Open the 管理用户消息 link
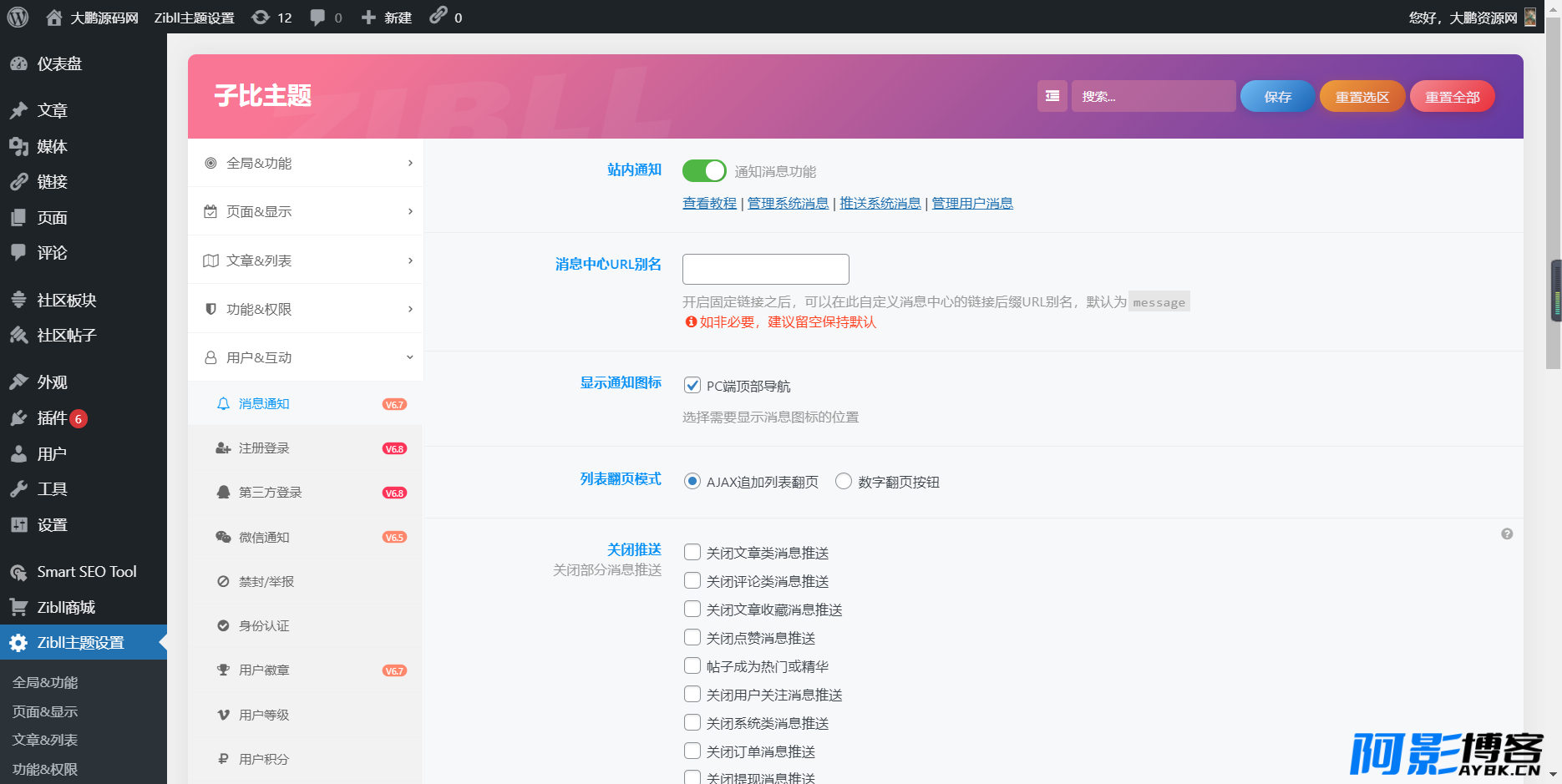1562x784 pixels. click(x=972, y=203)
